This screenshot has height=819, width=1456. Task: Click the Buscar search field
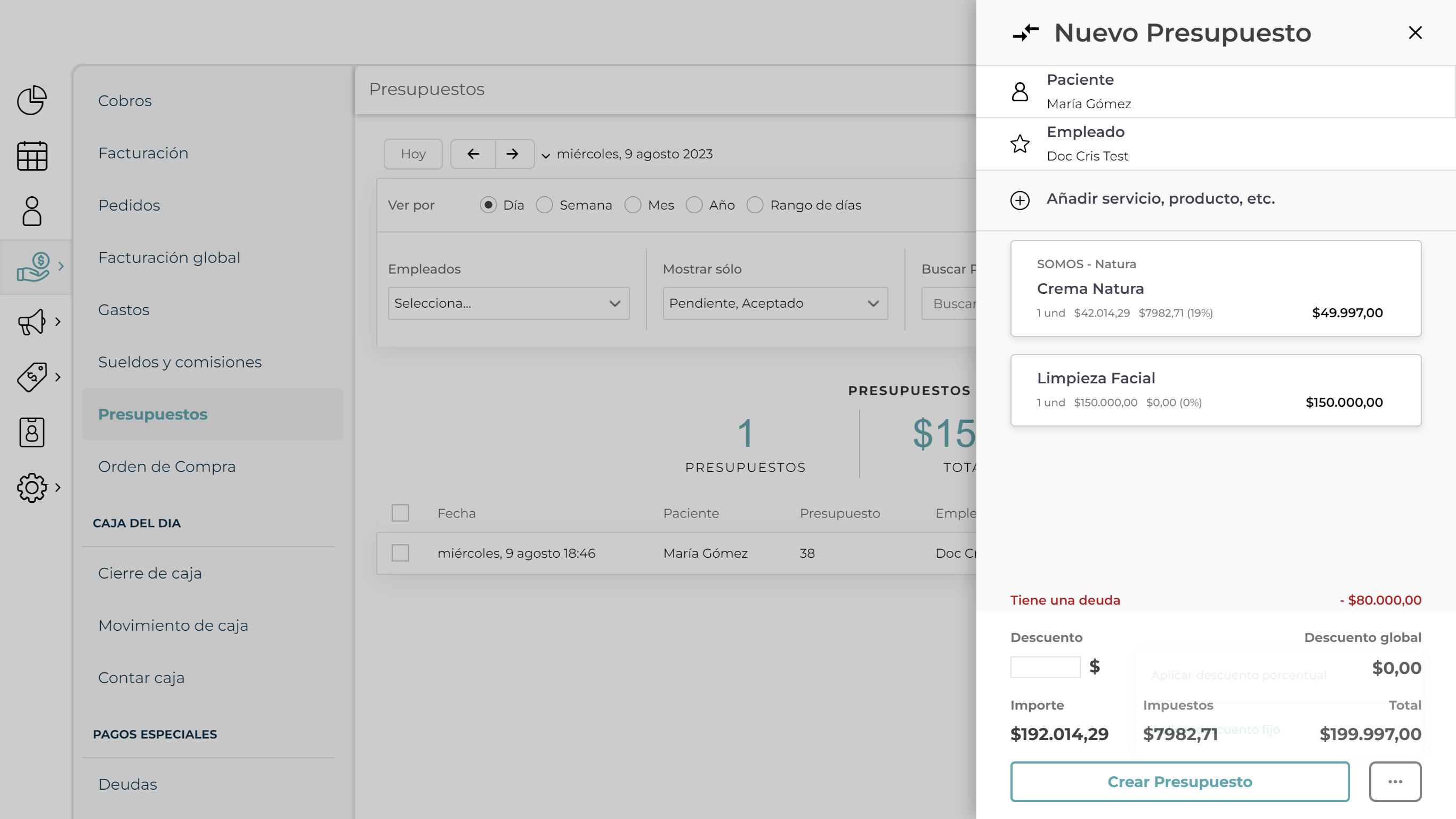click(x=950, y=304)
